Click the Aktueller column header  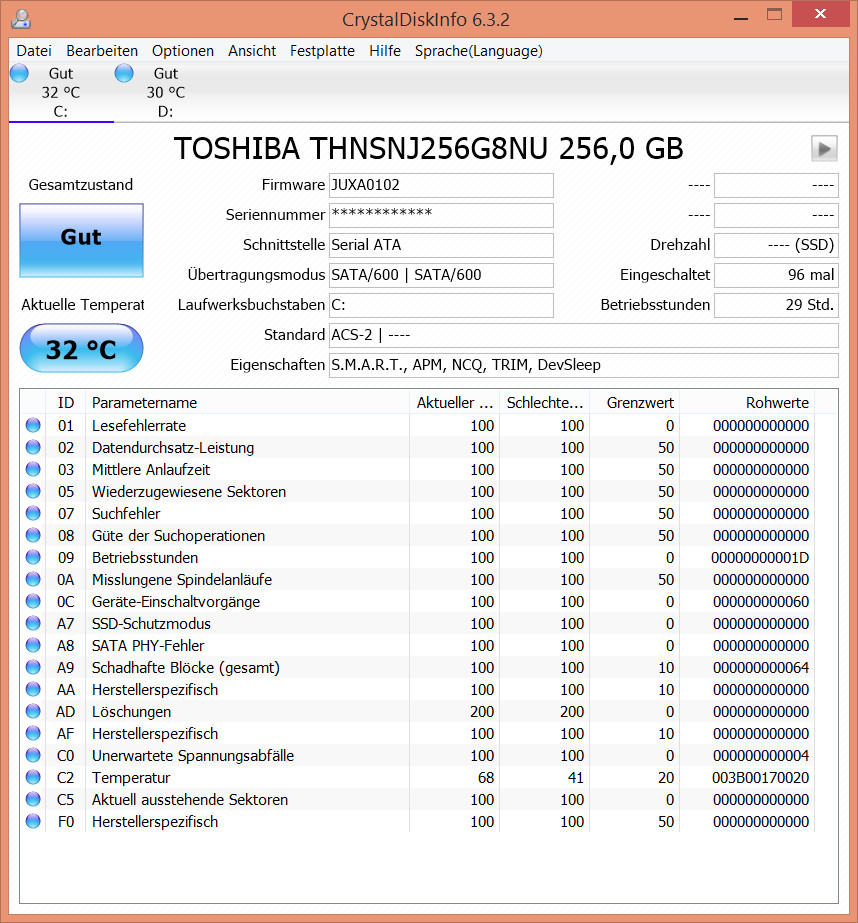(454, 403)
